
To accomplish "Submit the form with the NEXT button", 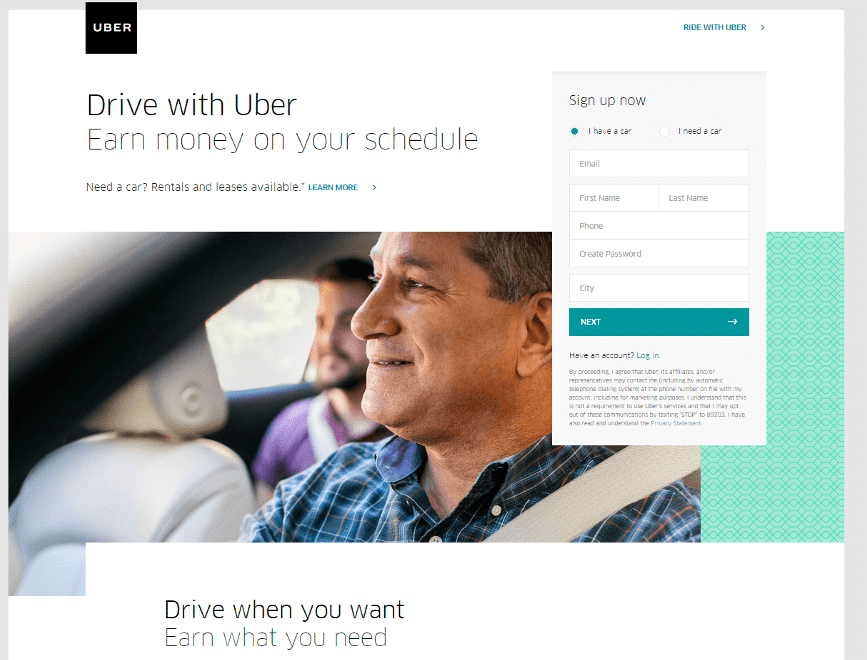I will pyautogui.click(x=659, y=322).
